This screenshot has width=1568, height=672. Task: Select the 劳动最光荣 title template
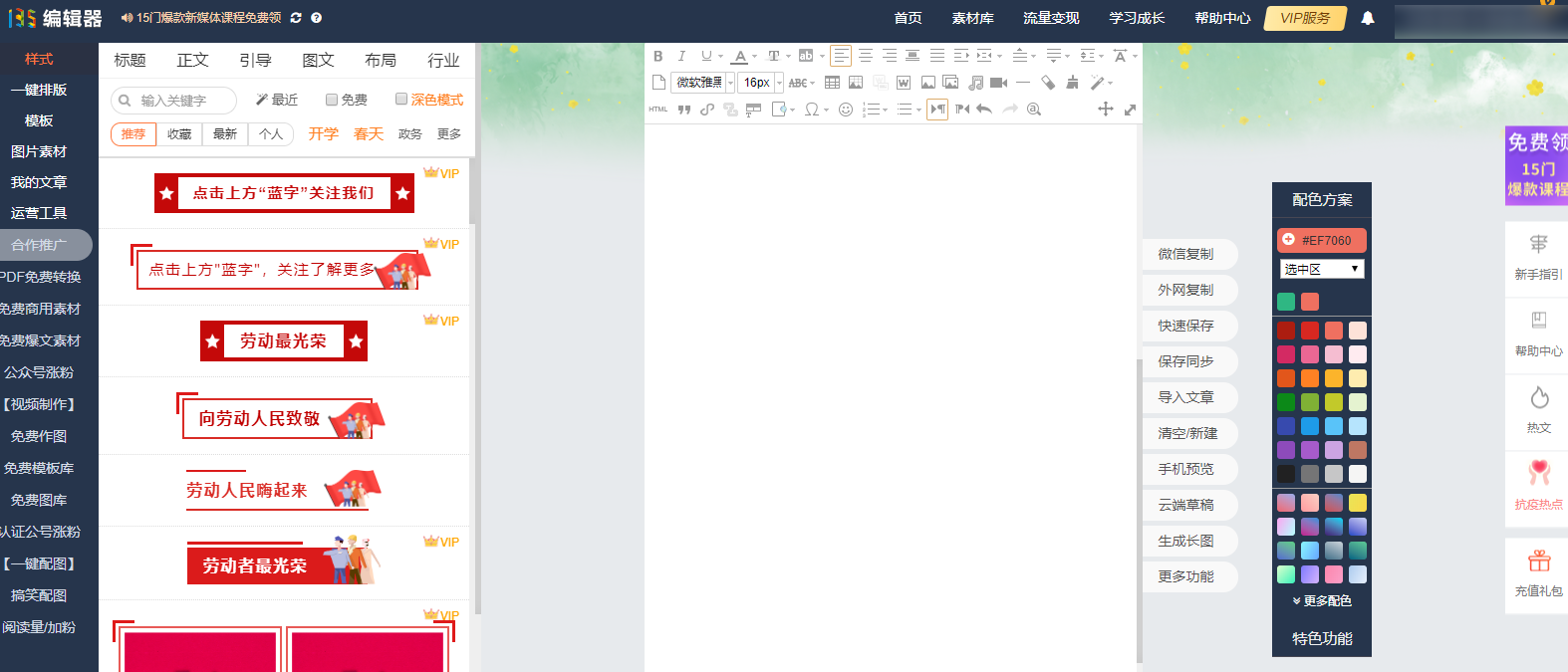pos(284,340)
